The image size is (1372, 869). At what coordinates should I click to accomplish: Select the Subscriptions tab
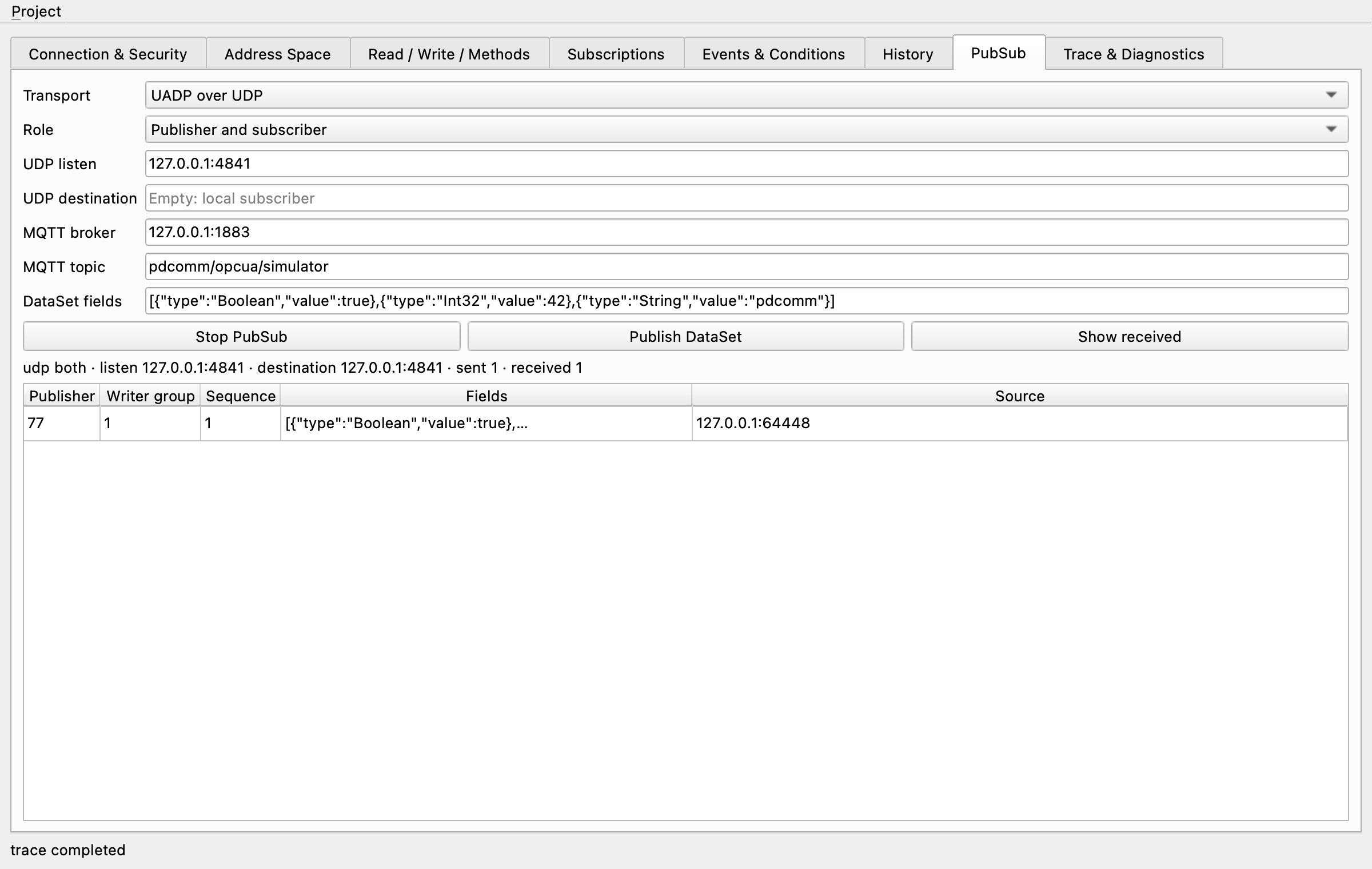tap(616, 54)
